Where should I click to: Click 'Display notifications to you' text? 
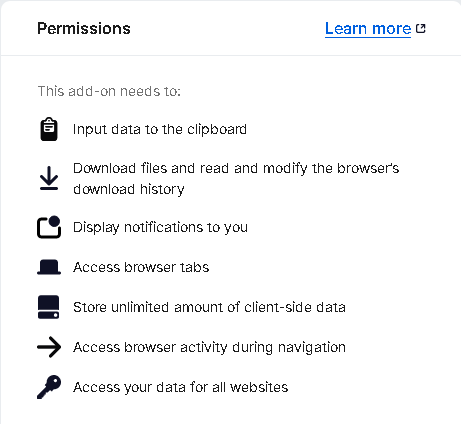click(160, 227)
